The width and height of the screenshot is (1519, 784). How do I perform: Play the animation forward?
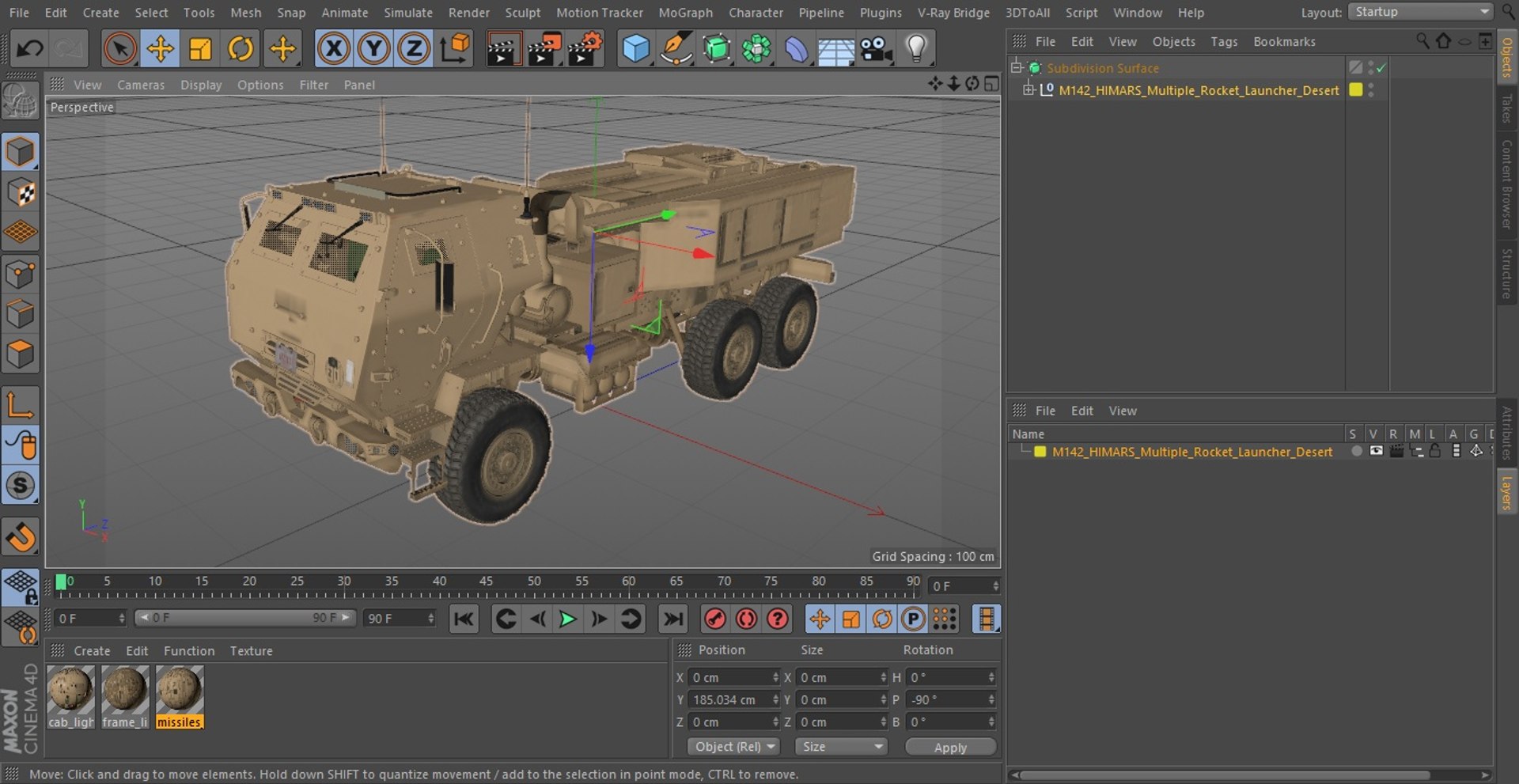567,619
